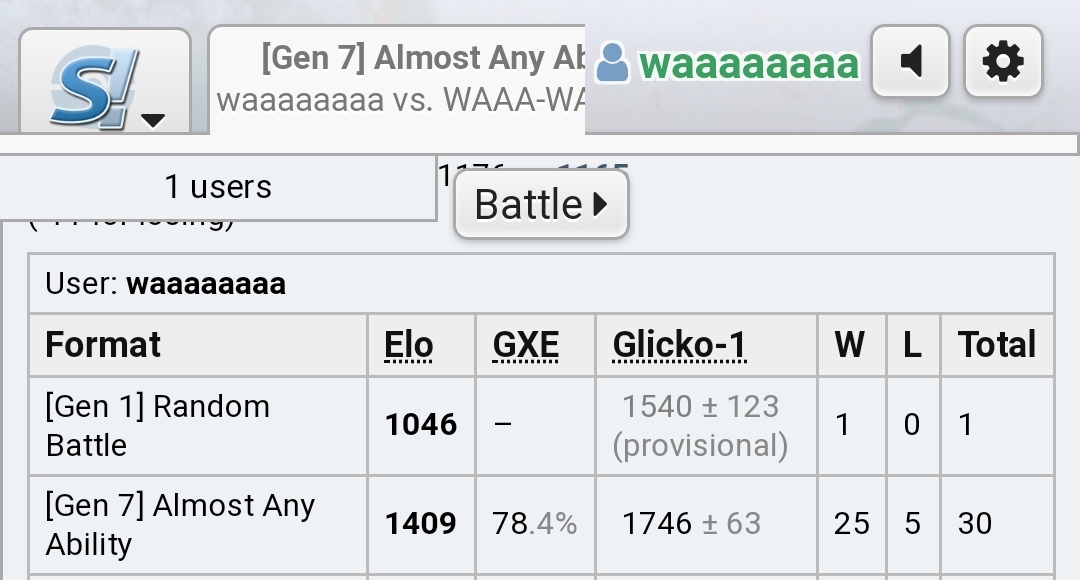Expand the Battle side panel button
Image resolution: width=1080 pixels, height=580 pixels.
(x=541, y=205)
